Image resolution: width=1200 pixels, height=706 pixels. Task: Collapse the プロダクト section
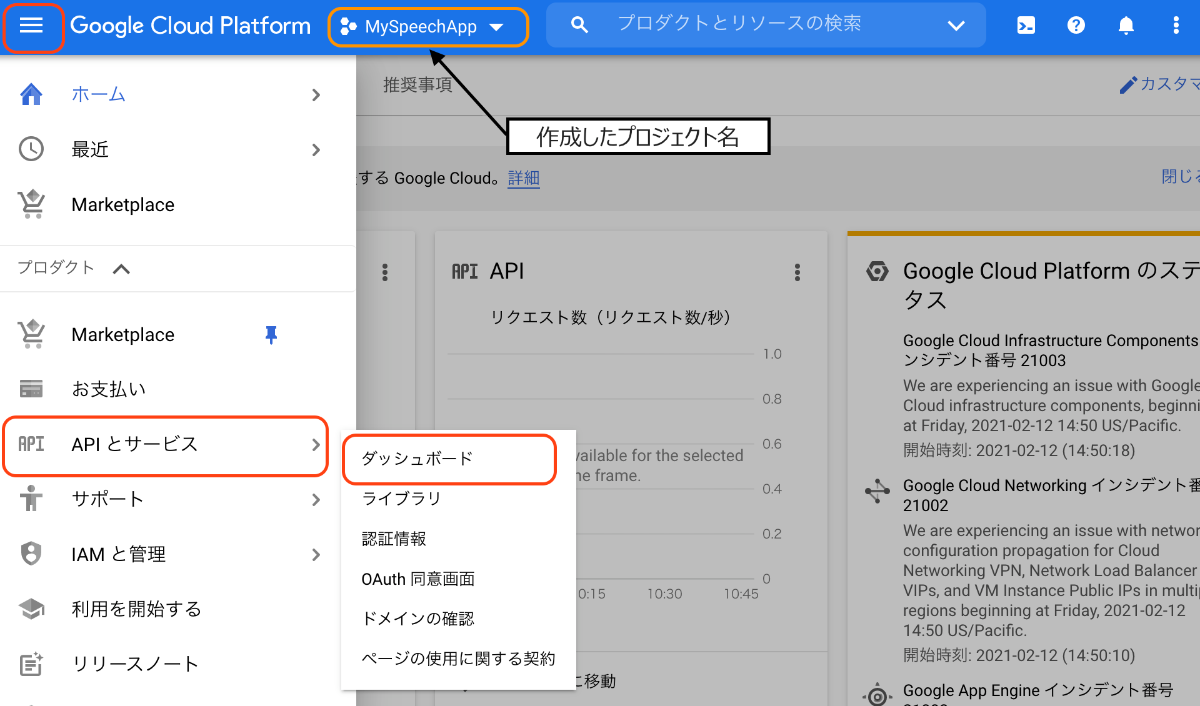[x=121, y=268]
